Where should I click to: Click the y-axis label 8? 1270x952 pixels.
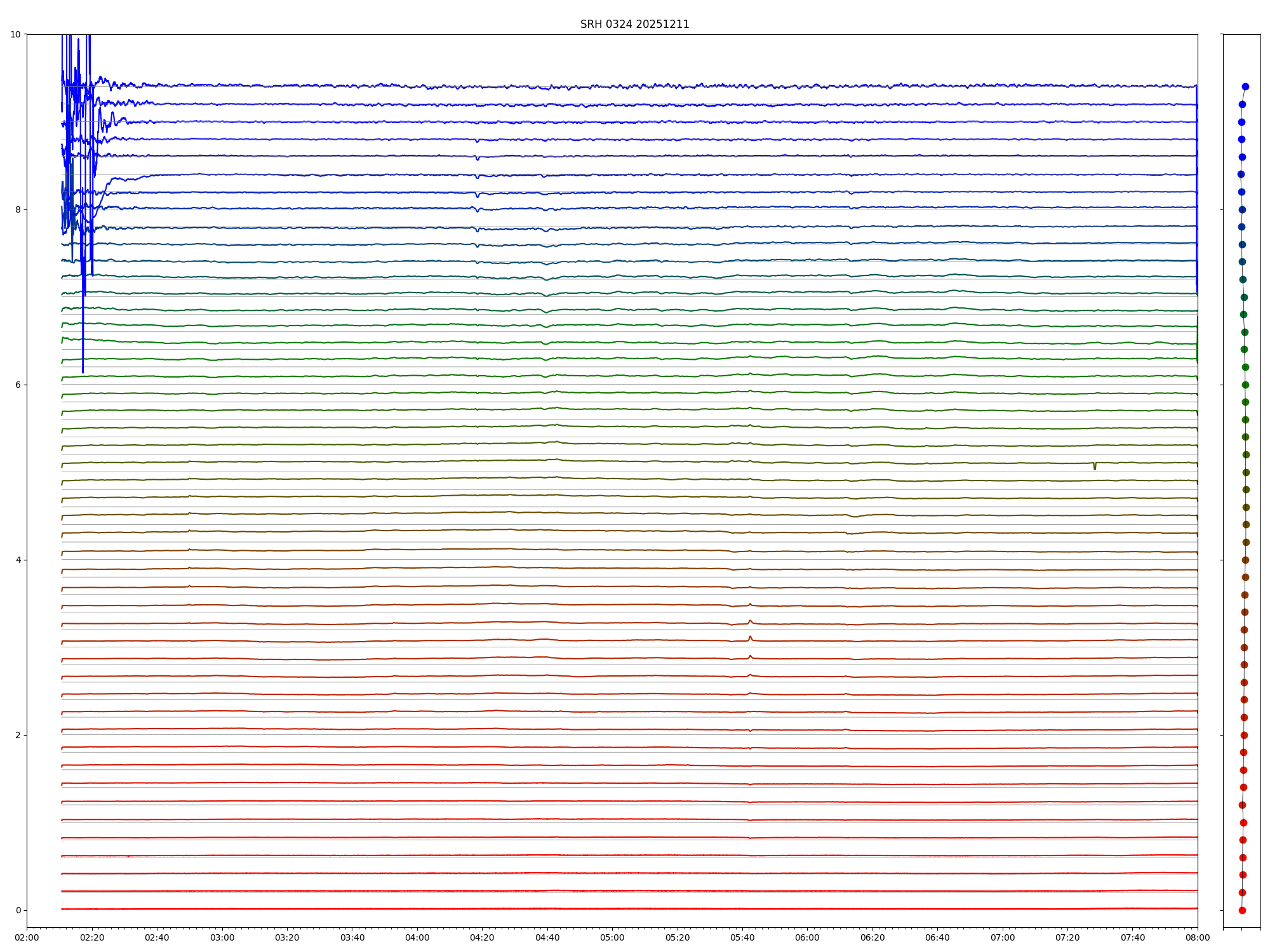tap(18, 209)
